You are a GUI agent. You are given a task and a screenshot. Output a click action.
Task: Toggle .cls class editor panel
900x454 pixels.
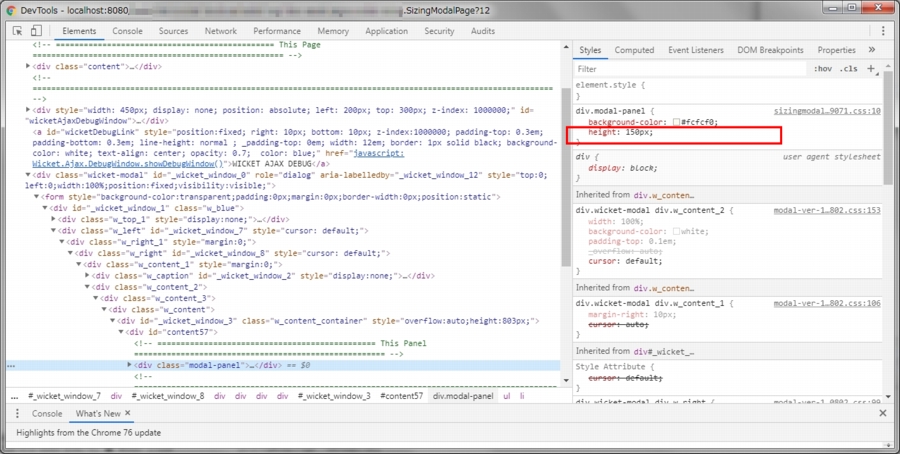pyautogui.click(x=848, y=69)
